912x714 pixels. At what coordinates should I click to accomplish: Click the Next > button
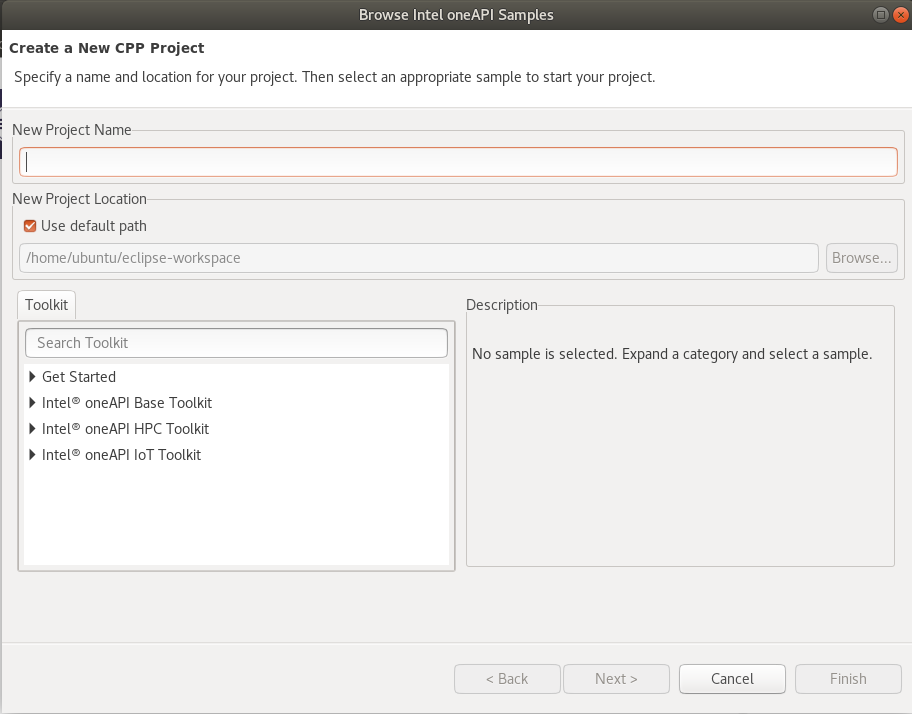coord(616,679)
